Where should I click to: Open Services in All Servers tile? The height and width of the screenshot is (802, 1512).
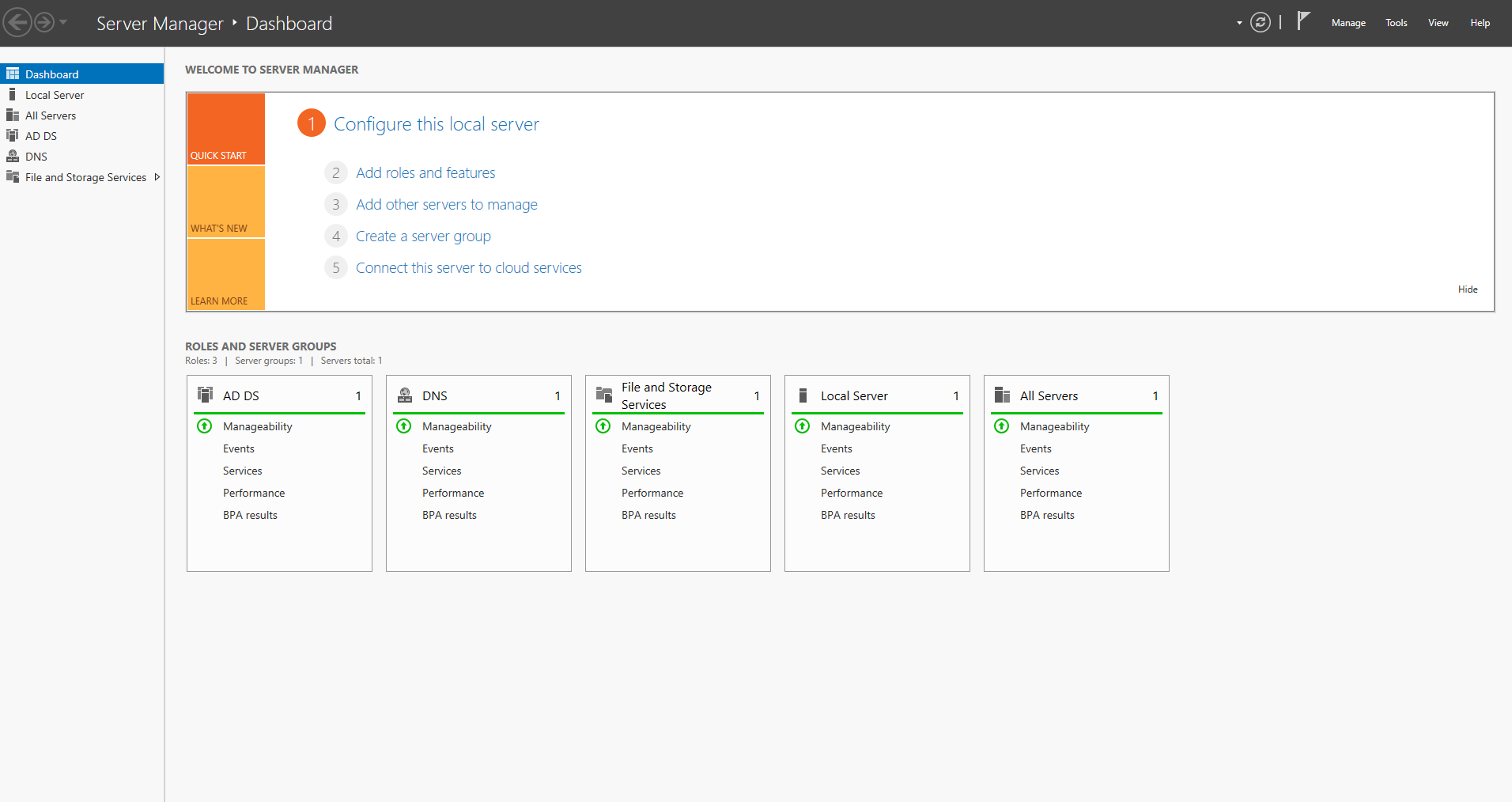pyautogui.click(x=1040, y=471)
